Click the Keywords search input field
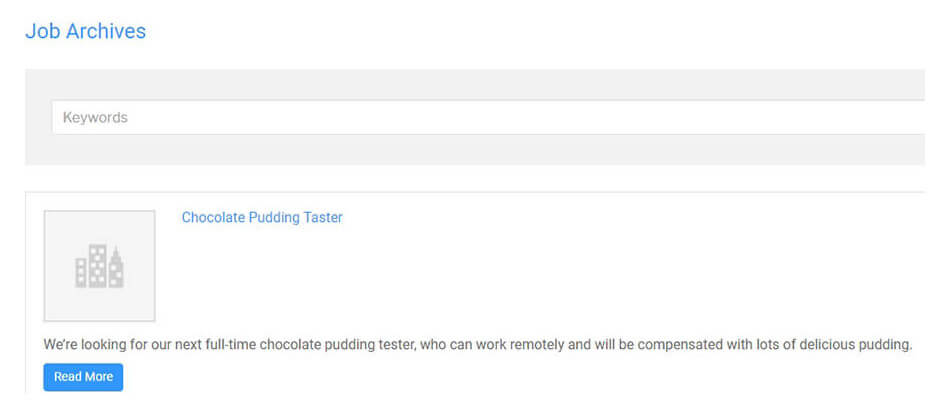Image resolution: width=950 pixels, height=400 pixels. coord(480,117)
